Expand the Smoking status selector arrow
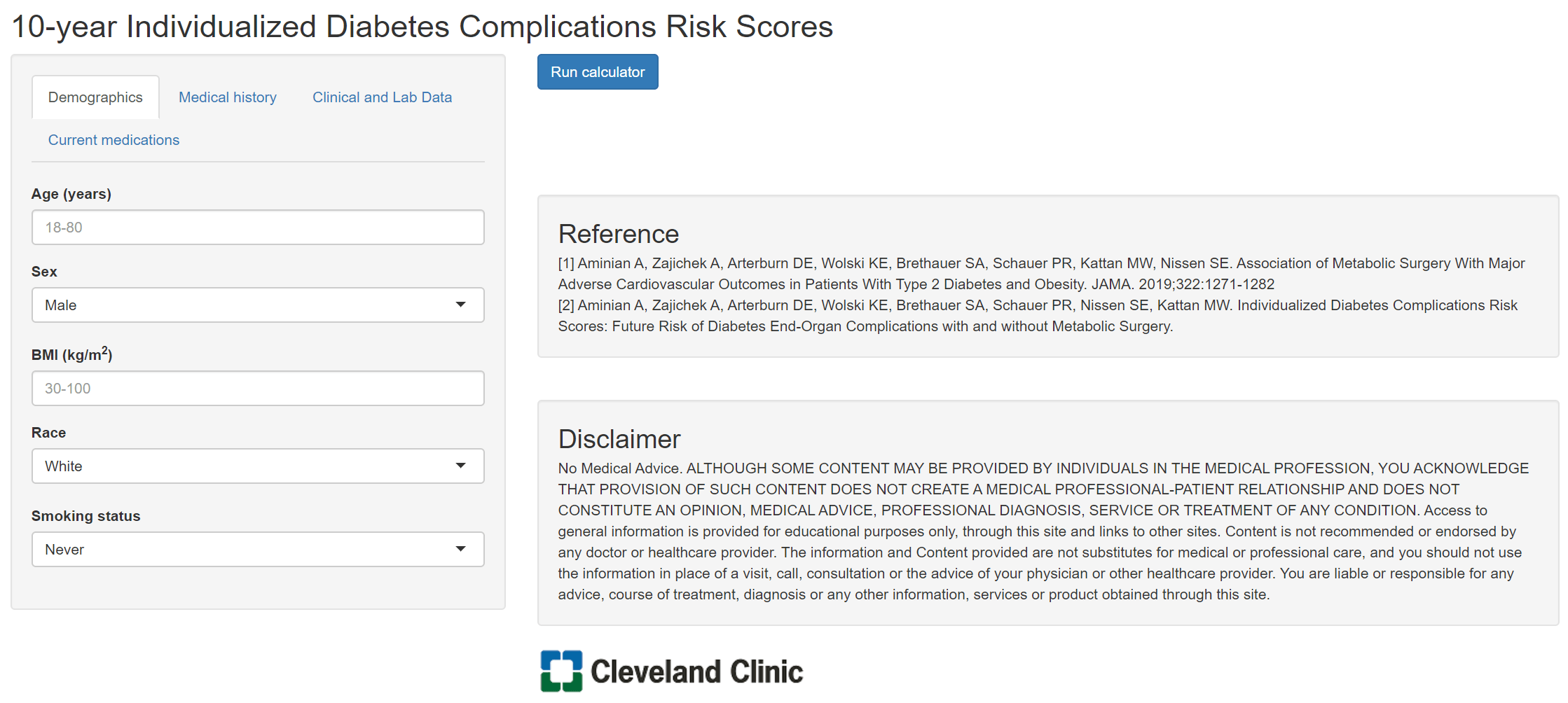Viewport: 1568px width, 703px height. tap(461, 549)
